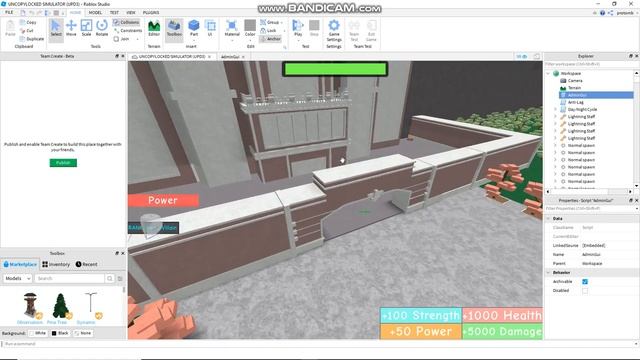Switch to the AdminGui script tab

click(x=230, y=57)
